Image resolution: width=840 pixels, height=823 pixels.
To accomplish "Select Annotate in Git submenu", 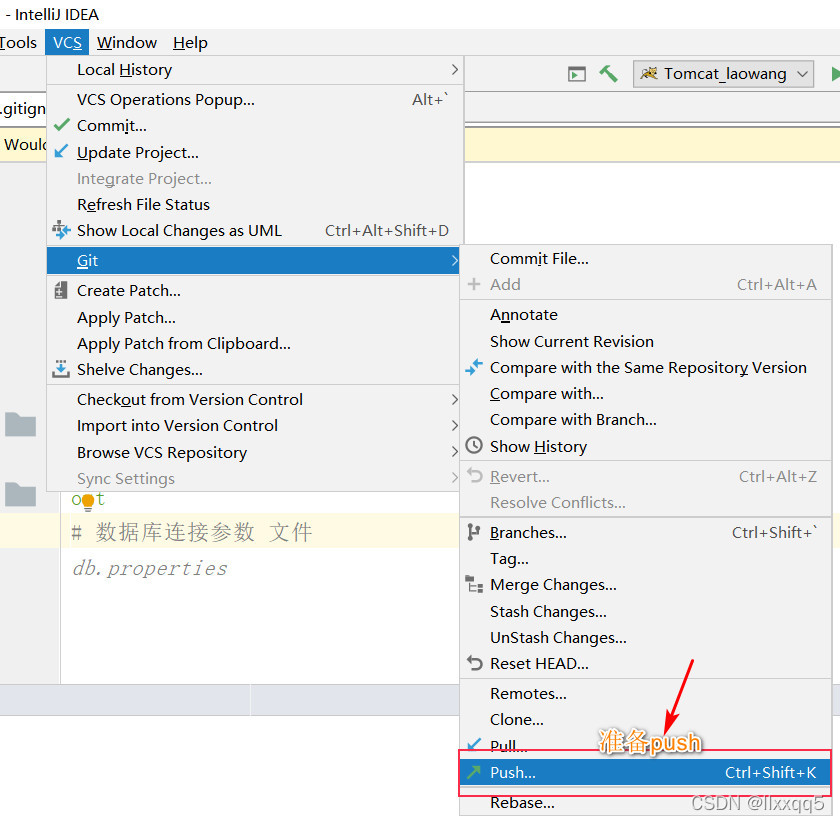I will coord(646,315).
